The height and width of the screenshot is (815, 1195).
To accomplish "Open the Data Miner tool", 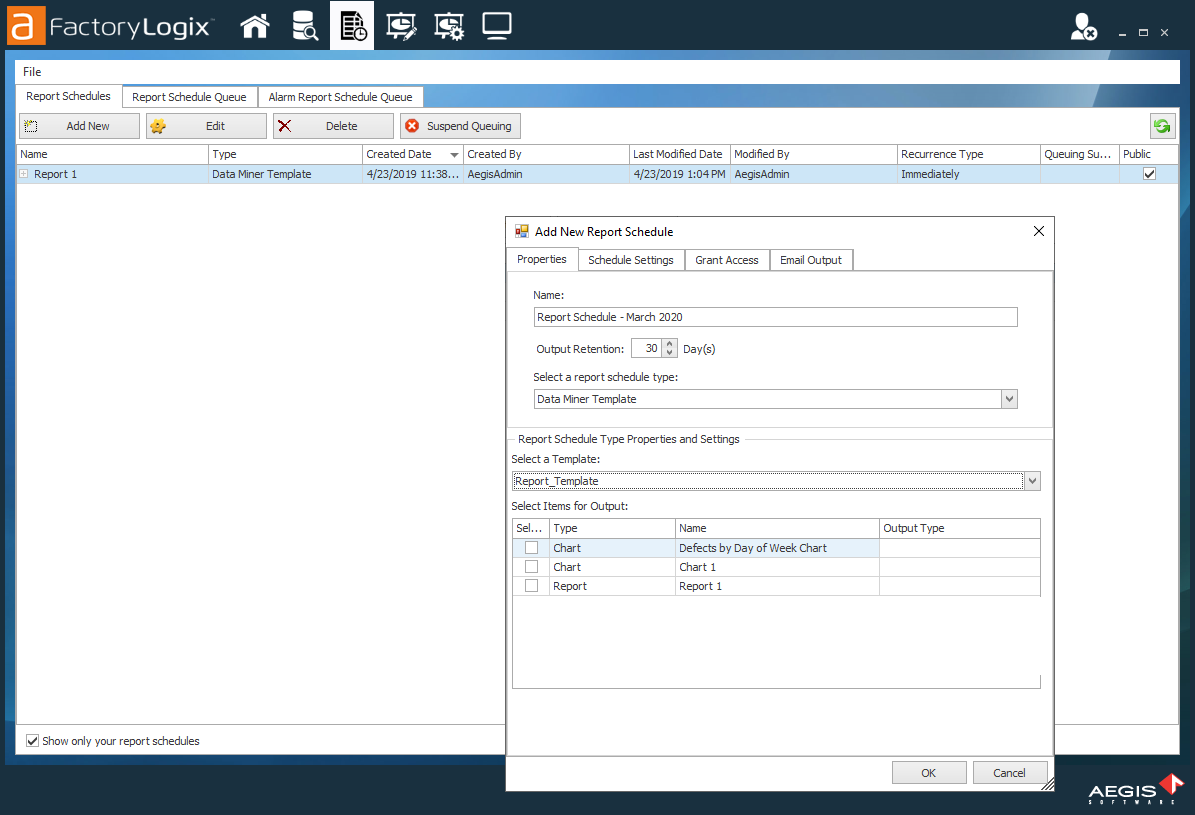I will tap(304, 25).
